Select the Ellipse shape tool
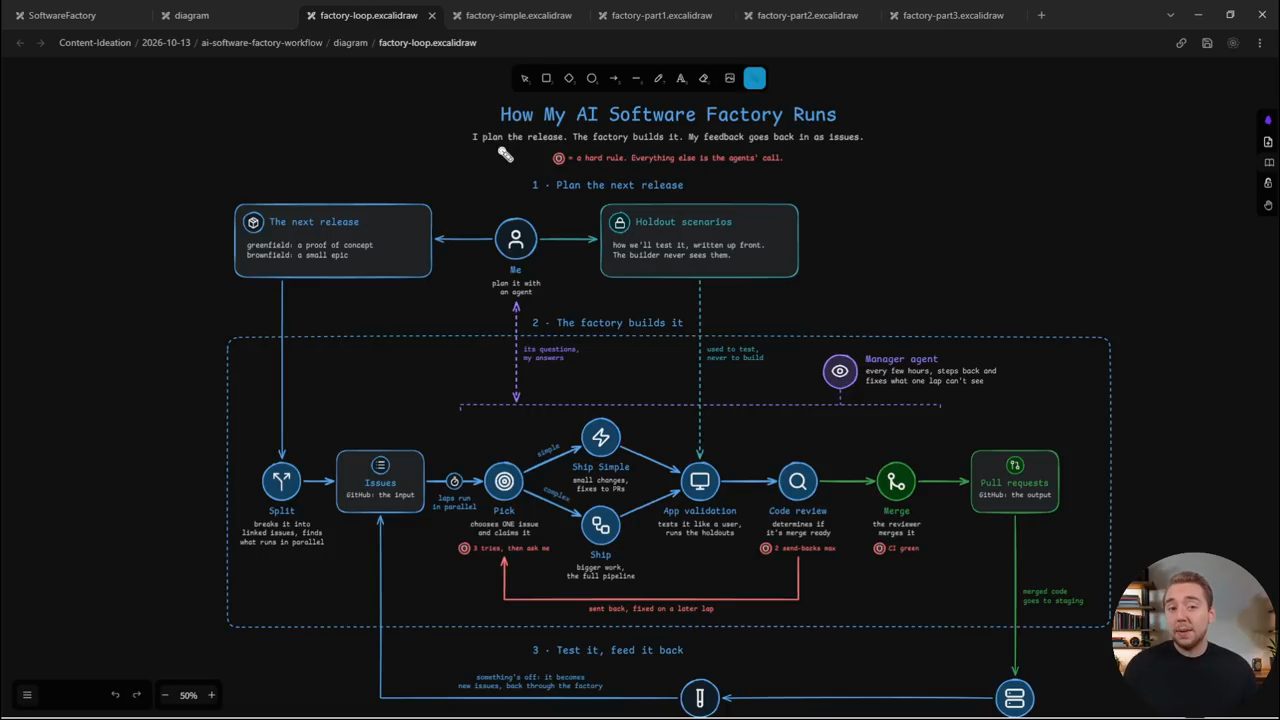The image size is (1280, 720). [x=591, y=78]
